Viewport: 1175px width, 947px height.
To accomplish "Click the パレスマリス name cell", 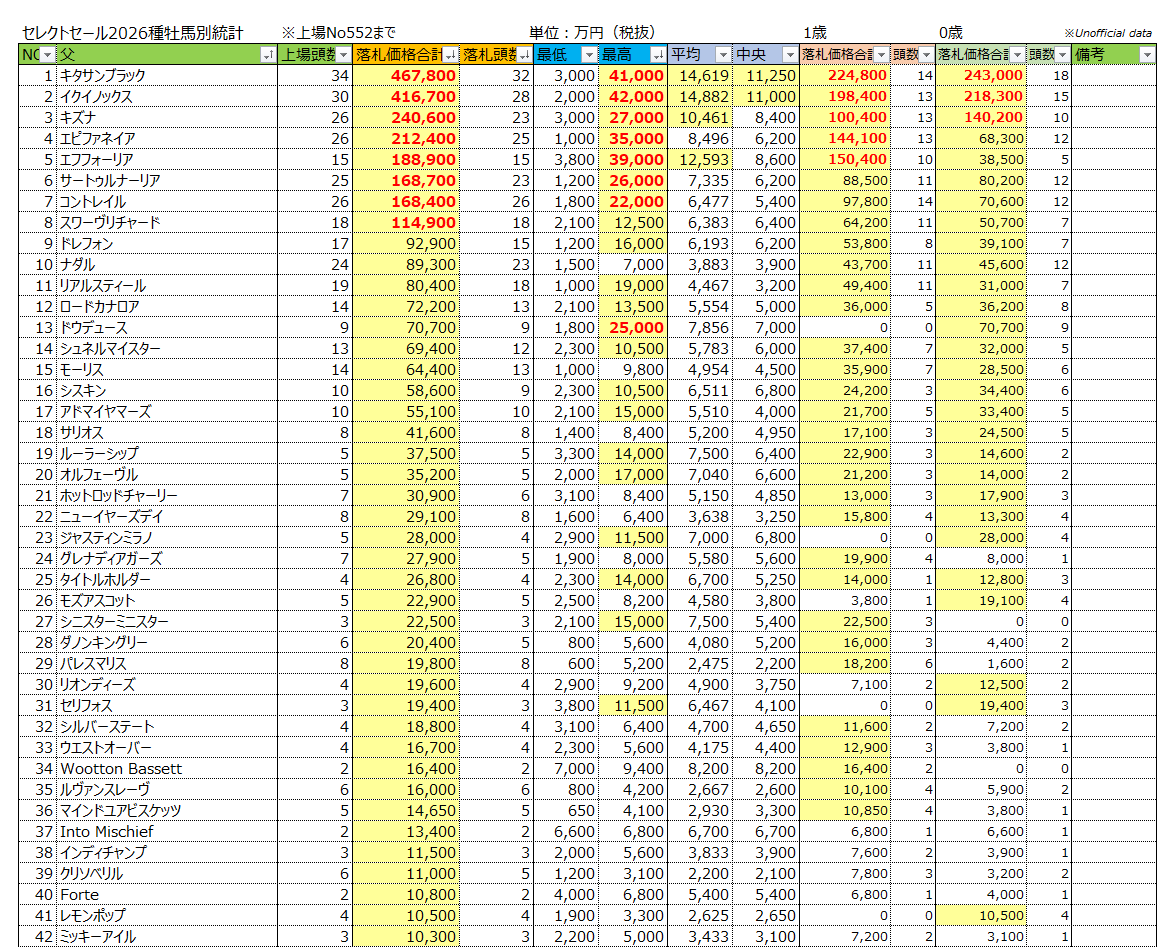I will tap(167, 663).
